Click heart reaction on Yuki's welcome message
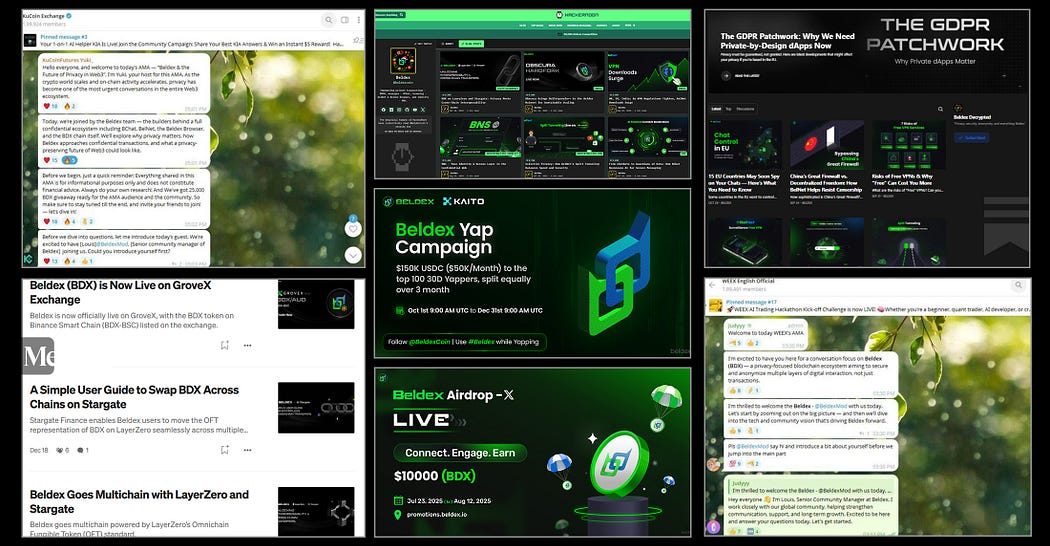Viewport: 1050px width, 546px height. point(50,107)
